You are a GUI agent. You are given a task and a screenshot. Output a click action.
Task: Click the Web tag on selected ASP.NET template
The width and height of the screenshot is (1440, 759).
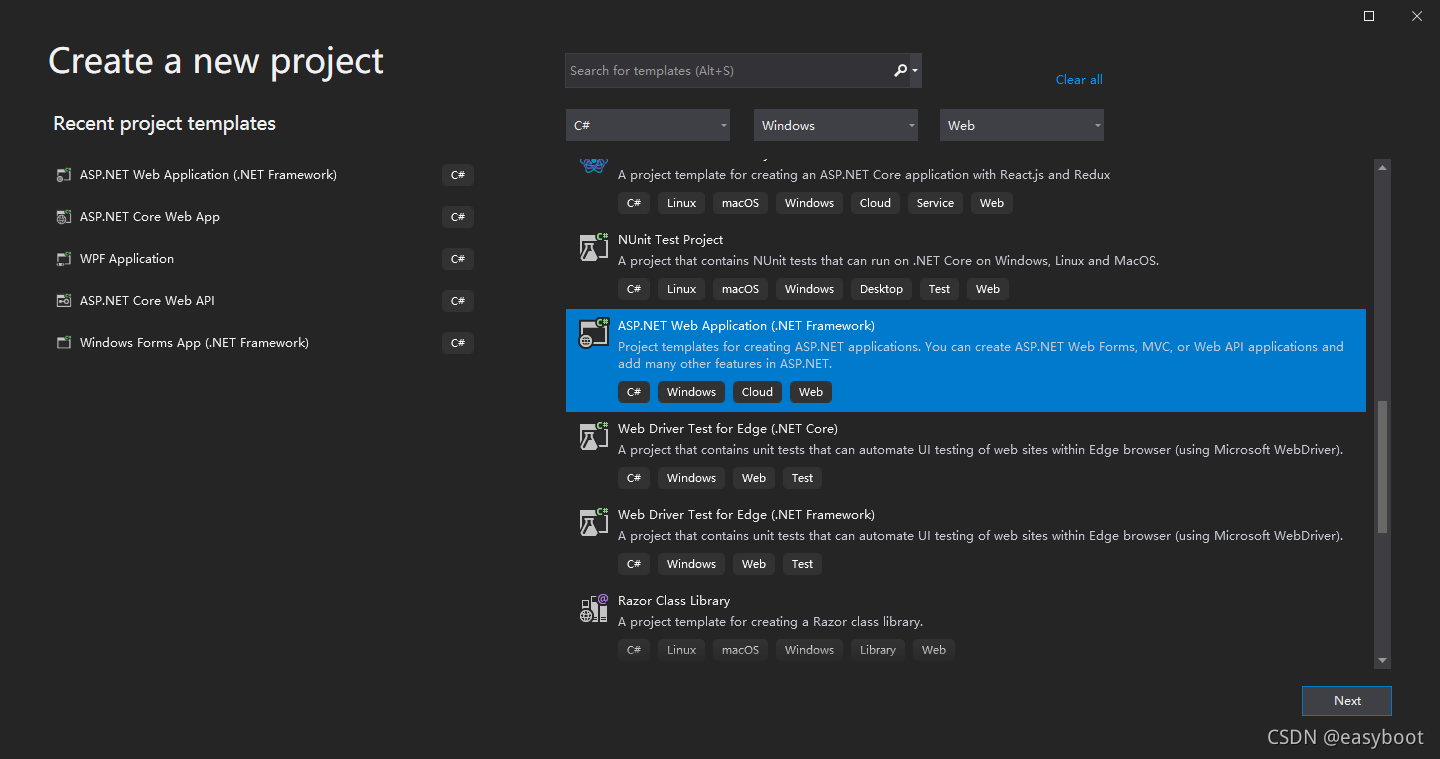pos(811,392)
